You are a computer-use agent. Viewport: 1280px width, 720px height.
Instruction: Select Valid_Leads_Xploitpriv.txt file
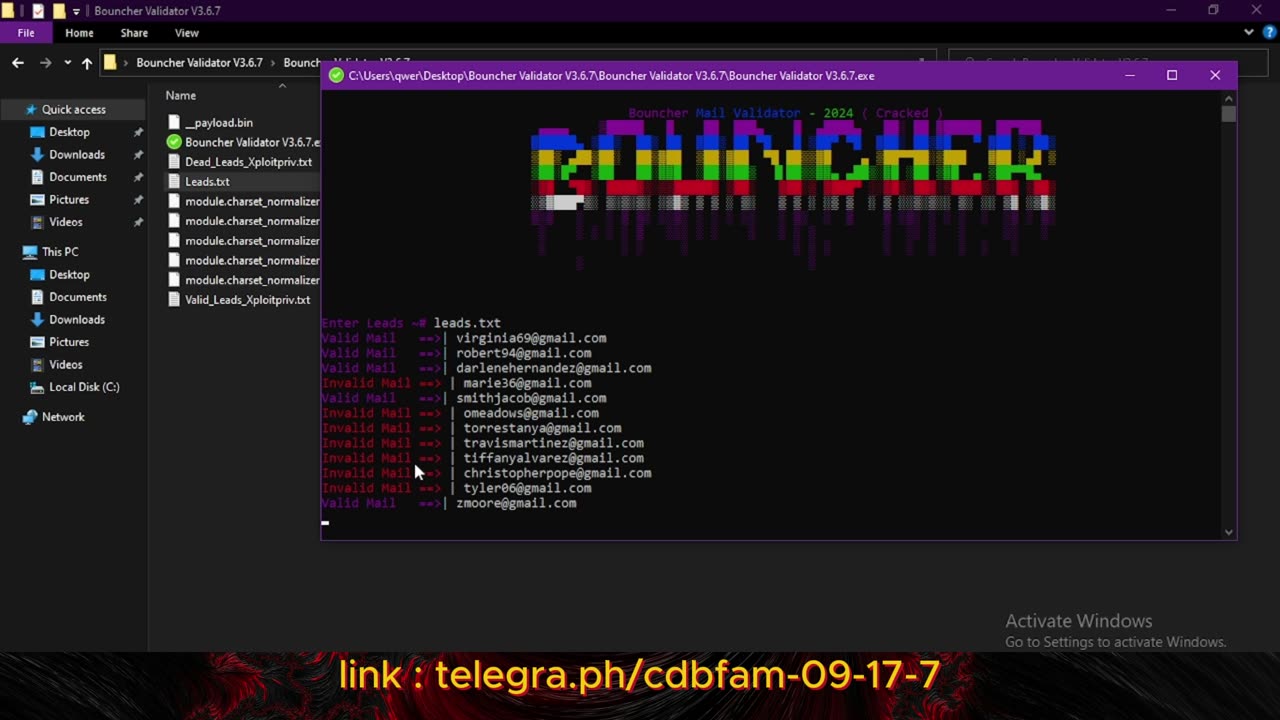[247, 300]
